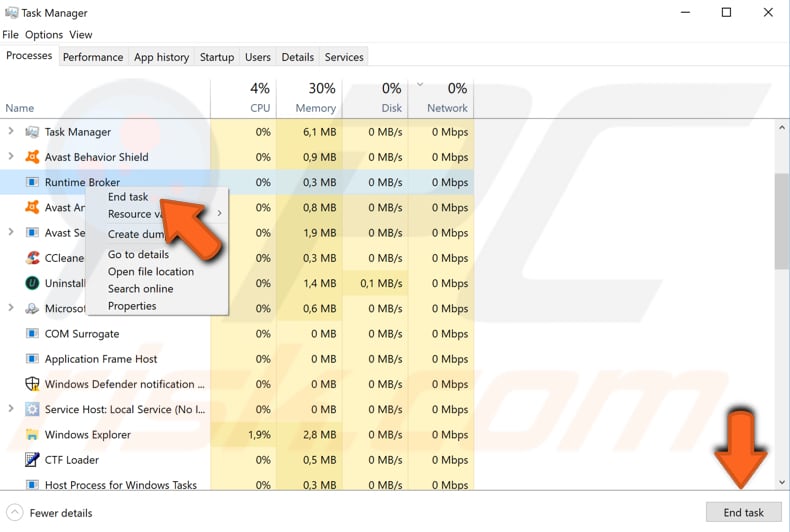This screenshot has width=790, height=532.
Task: Click the Runtime Broker process icon
Action: (32, 182)
